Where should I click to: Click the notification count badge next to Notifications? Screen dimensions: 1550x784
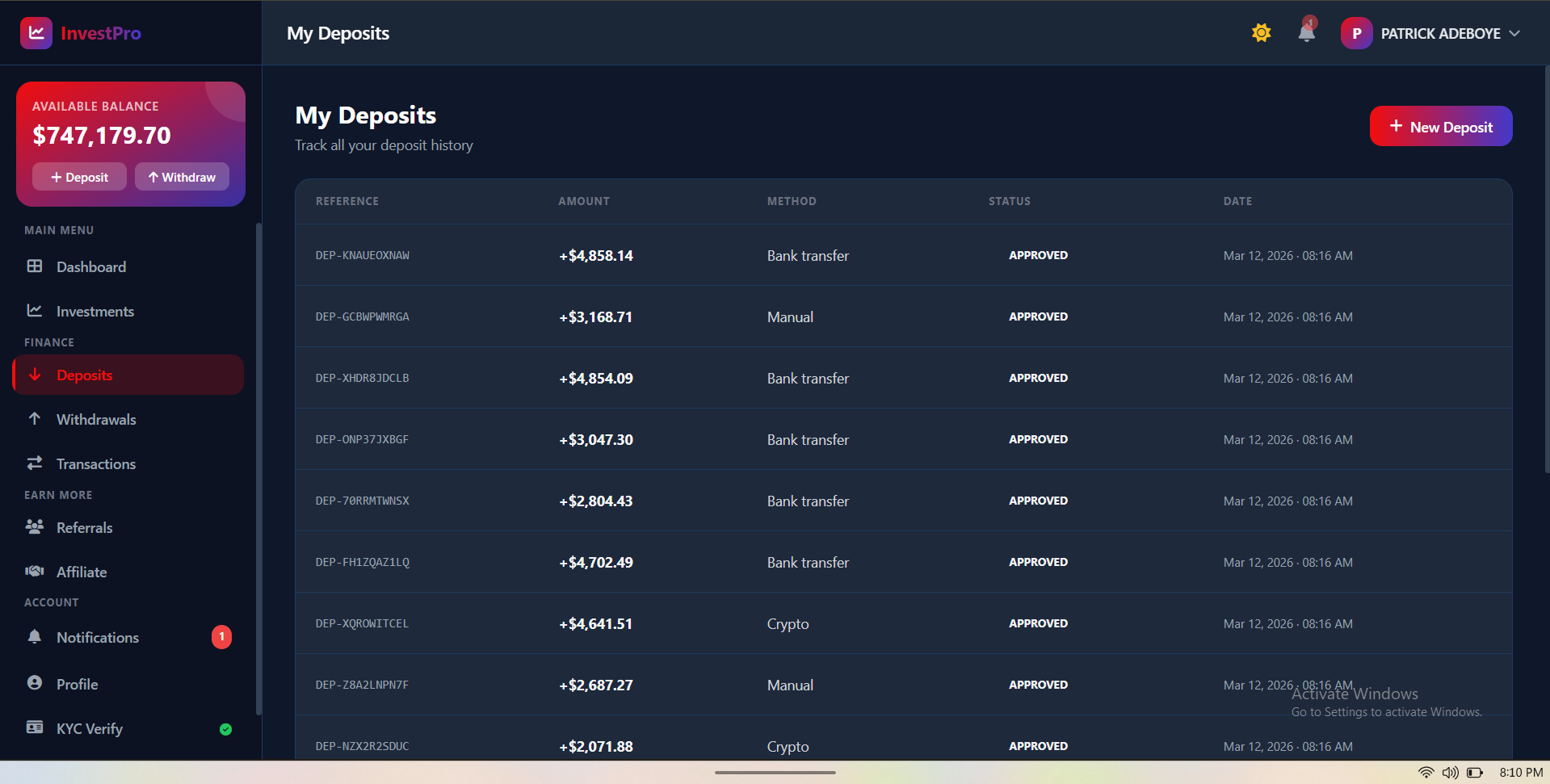tap(221, 636)
